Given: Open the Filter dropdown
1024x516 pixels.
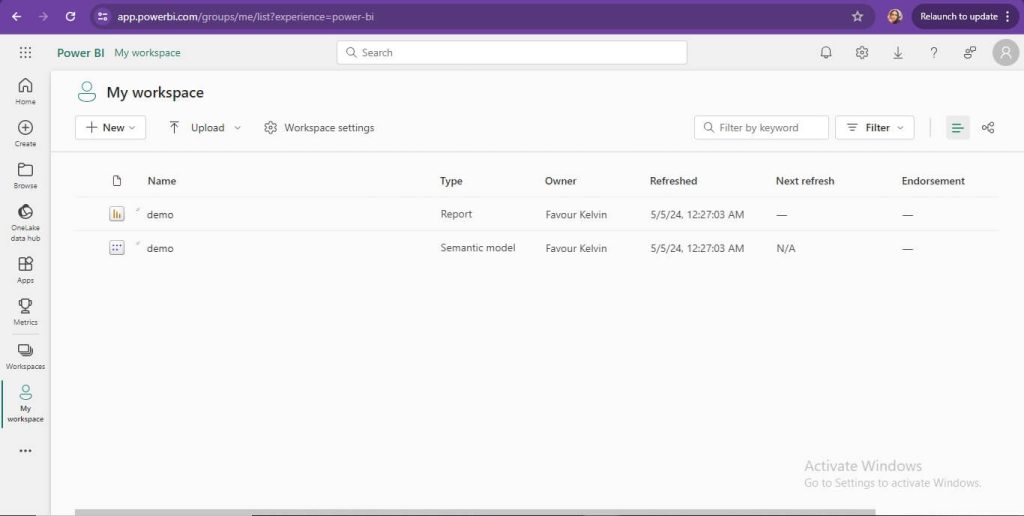Looking at the screenshot, I should (x=874, y=128).
